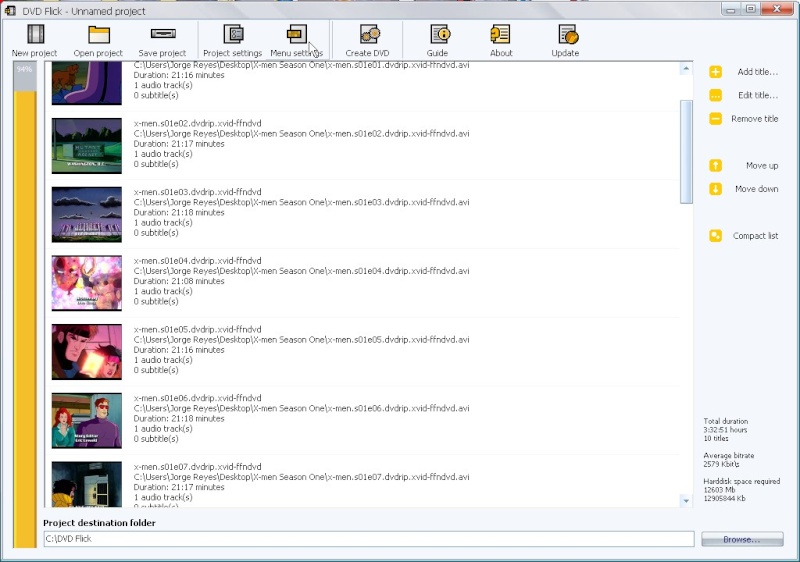Click the yellow plus Add title icon
800x562 pixels.
point(715,72)
